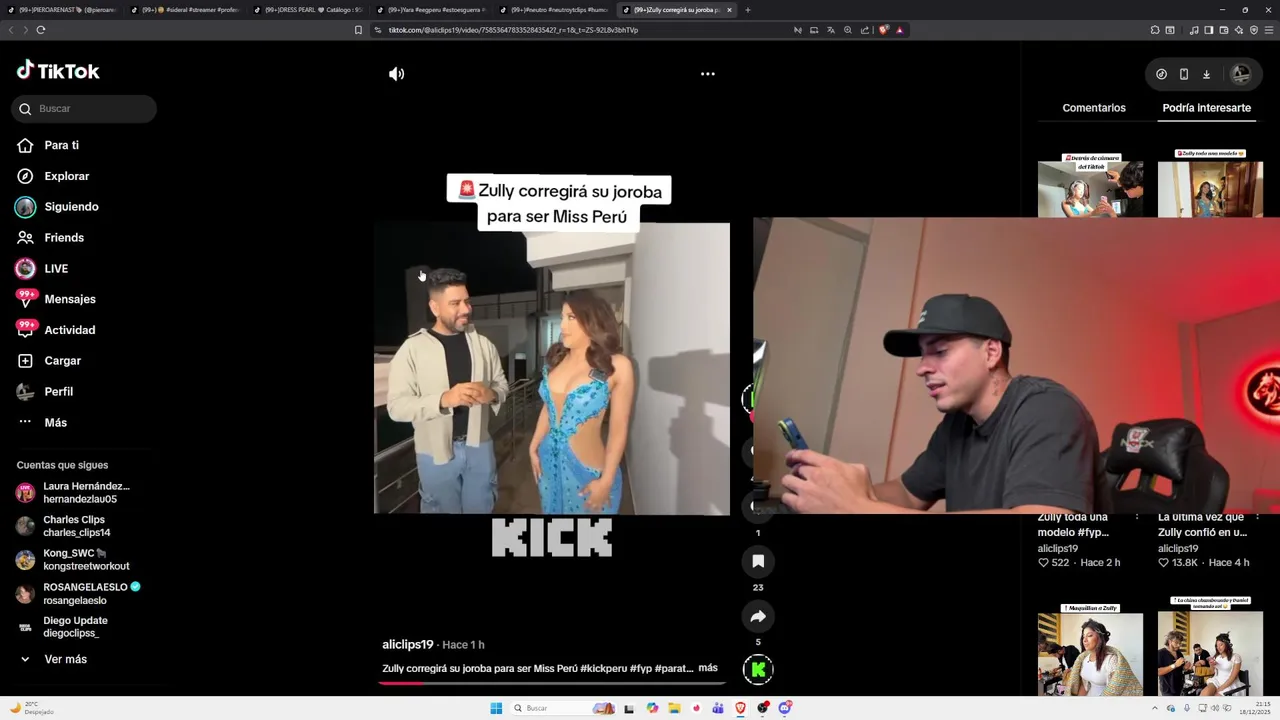Close the current Zully TikTok tab
1280x720 pixels.
click(x=729, y=10)
